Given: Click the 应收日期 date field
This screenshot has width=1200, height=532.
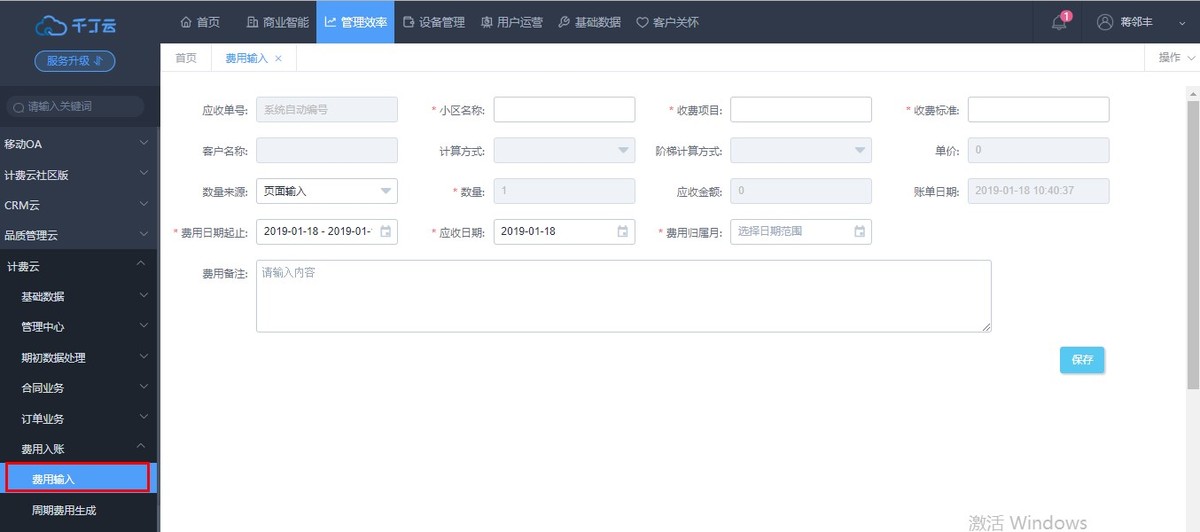Looking at the screenshot, I should pyautogui.click(x=564, y=231).
